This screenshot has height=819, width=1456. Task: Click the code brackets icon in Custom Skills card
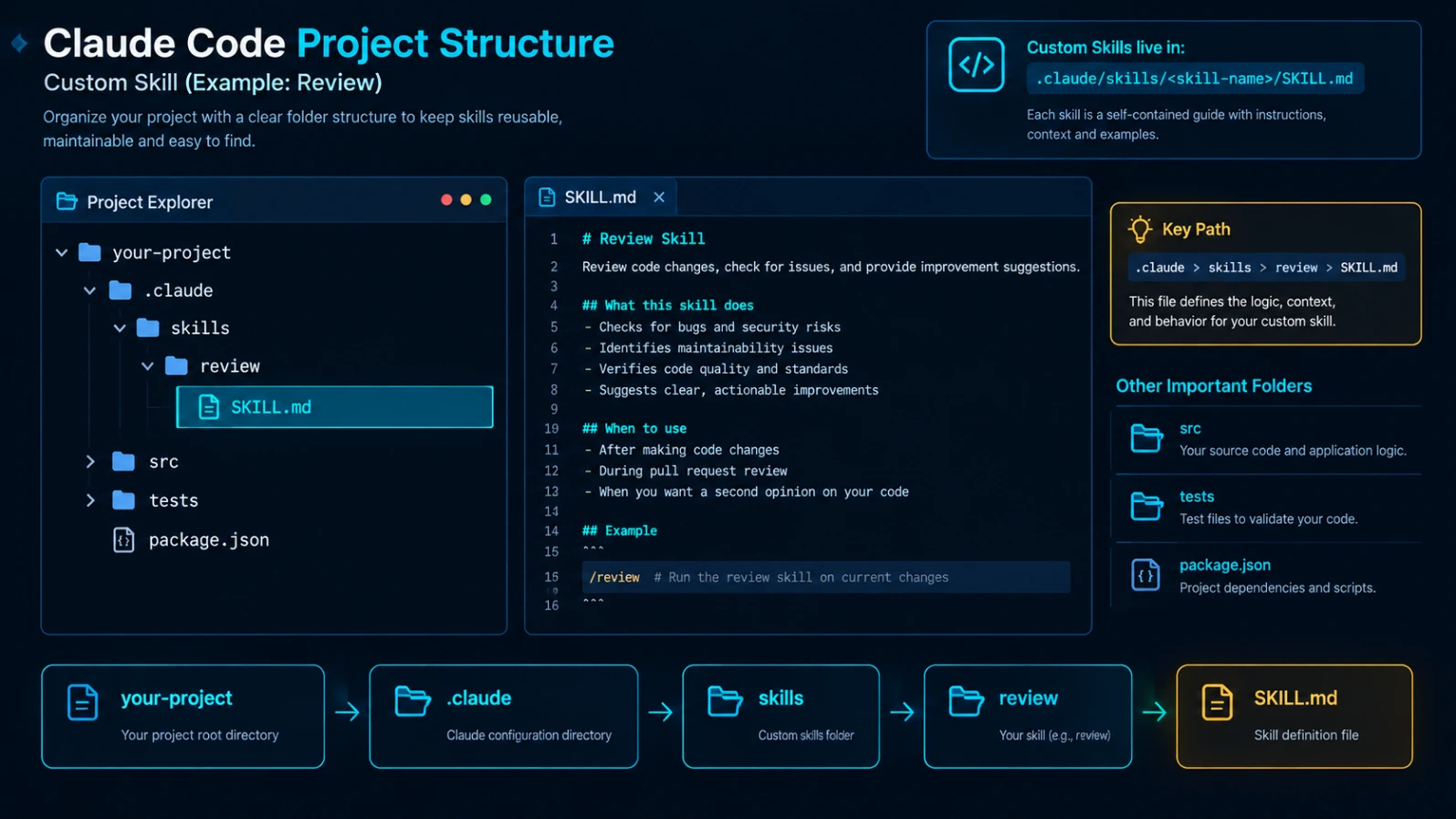(x=976, y=65)
